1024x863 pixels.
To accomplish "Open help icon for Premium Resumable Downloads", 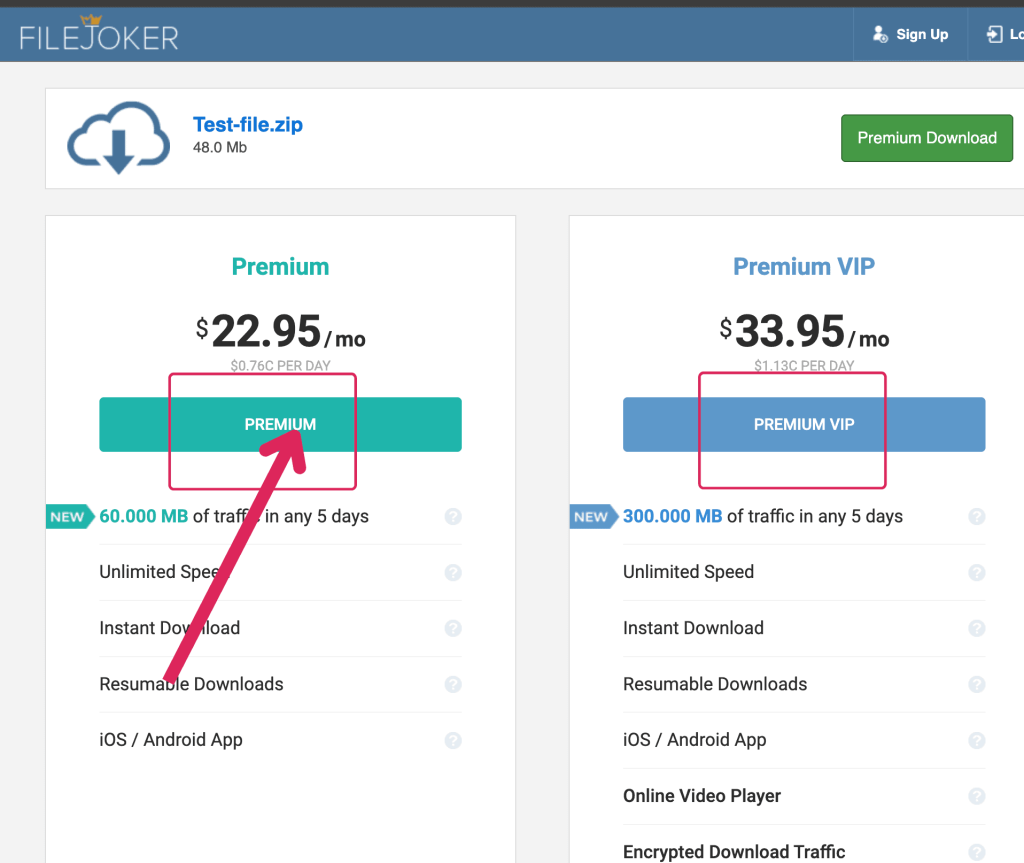I will [453, 684].
